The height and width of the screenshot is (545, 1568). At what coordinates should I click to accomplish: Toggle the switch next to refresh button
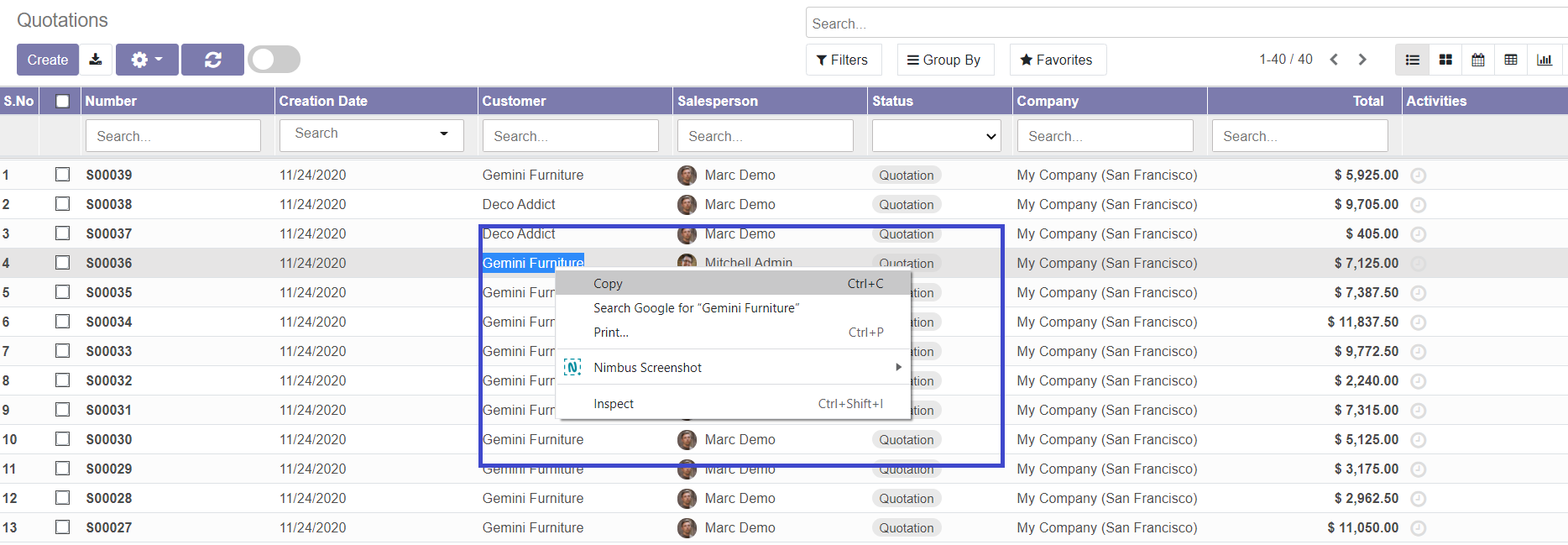[x=274, y=60]
